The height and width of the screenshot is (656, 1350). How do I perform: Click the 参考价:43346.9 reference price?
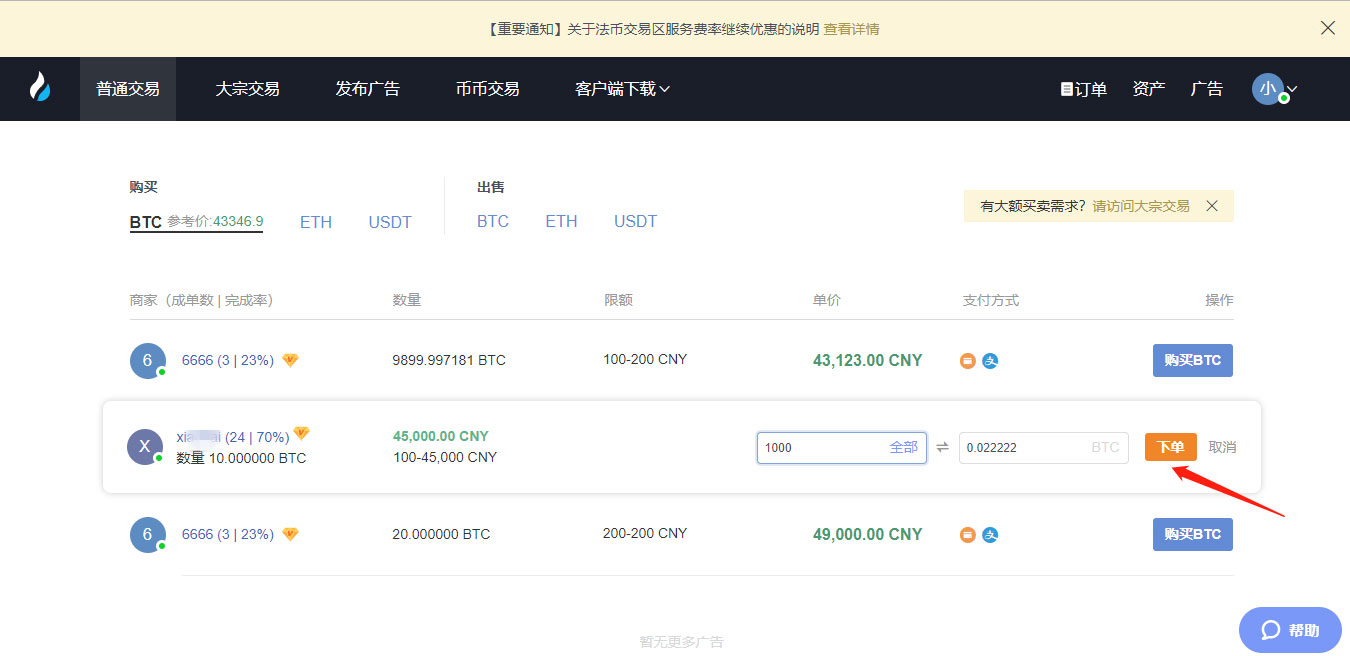[x=215, y=221]
